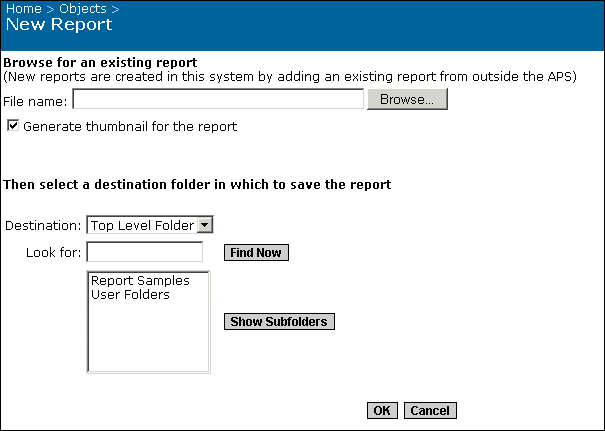
Task: Click the 'File name:' label
Action: (35, 101)
